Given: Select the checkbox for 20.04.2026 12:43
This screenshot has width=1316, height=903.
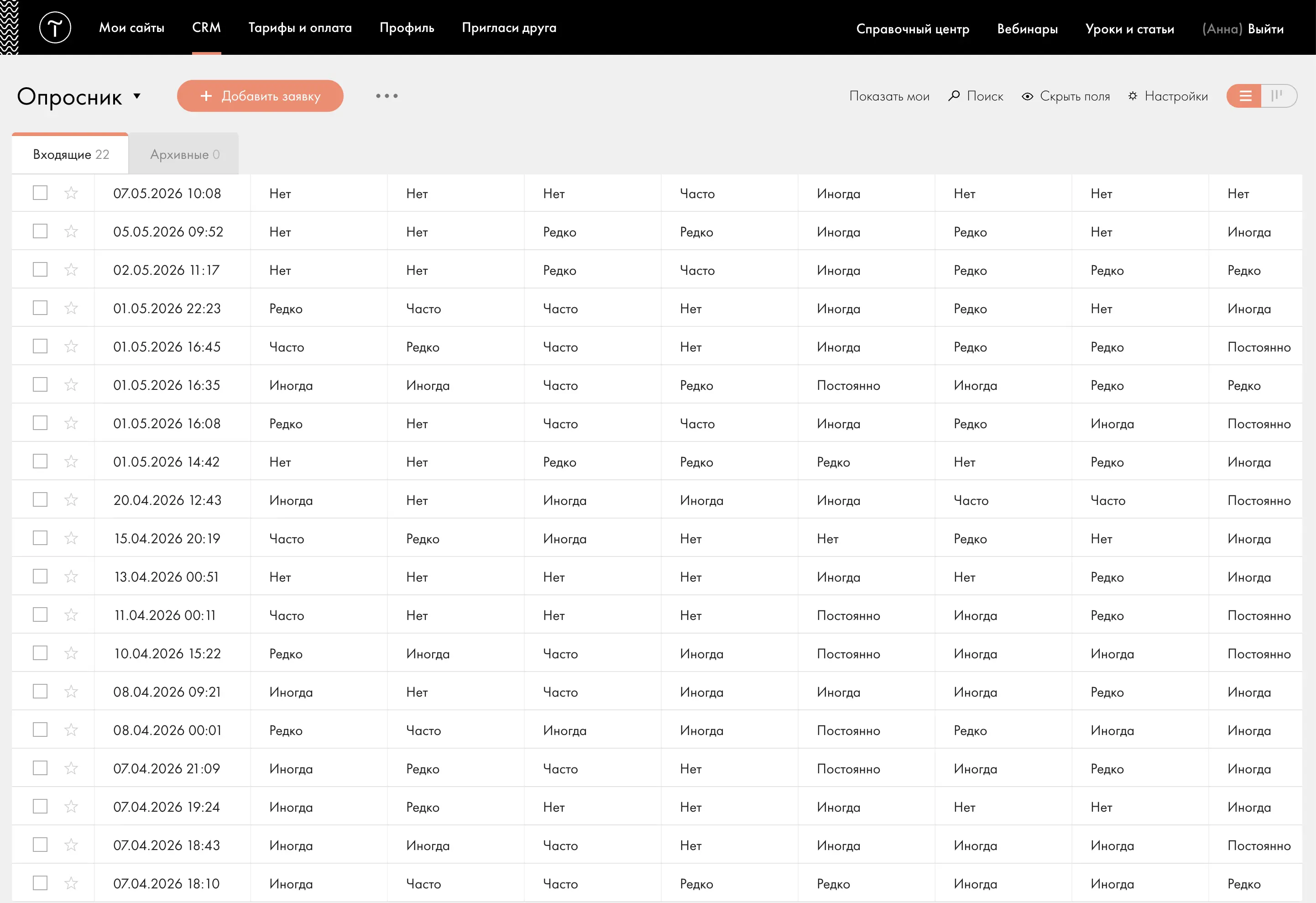Looking at the screenshot, I should tap(40, 499).
